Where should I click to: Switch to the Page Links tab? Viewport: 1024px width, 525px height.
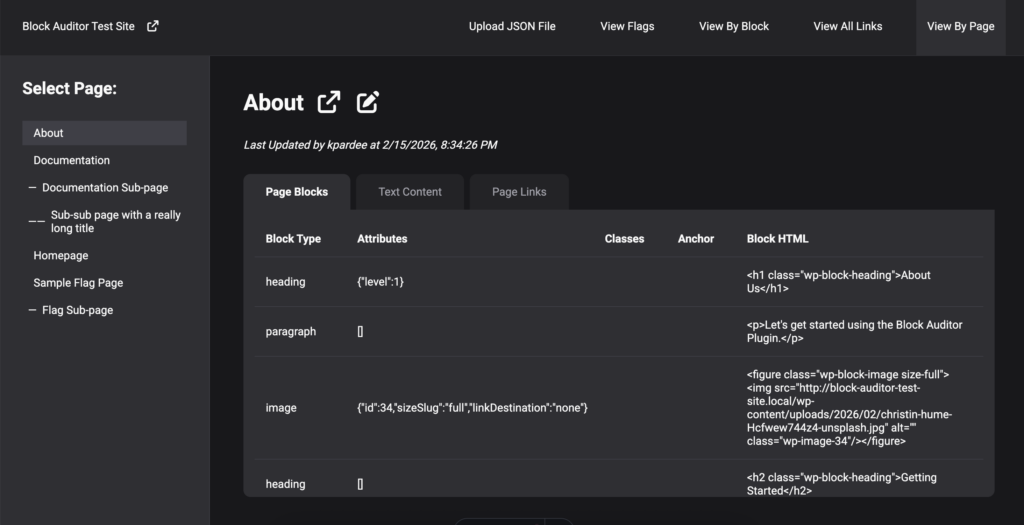tap(519, 192)
